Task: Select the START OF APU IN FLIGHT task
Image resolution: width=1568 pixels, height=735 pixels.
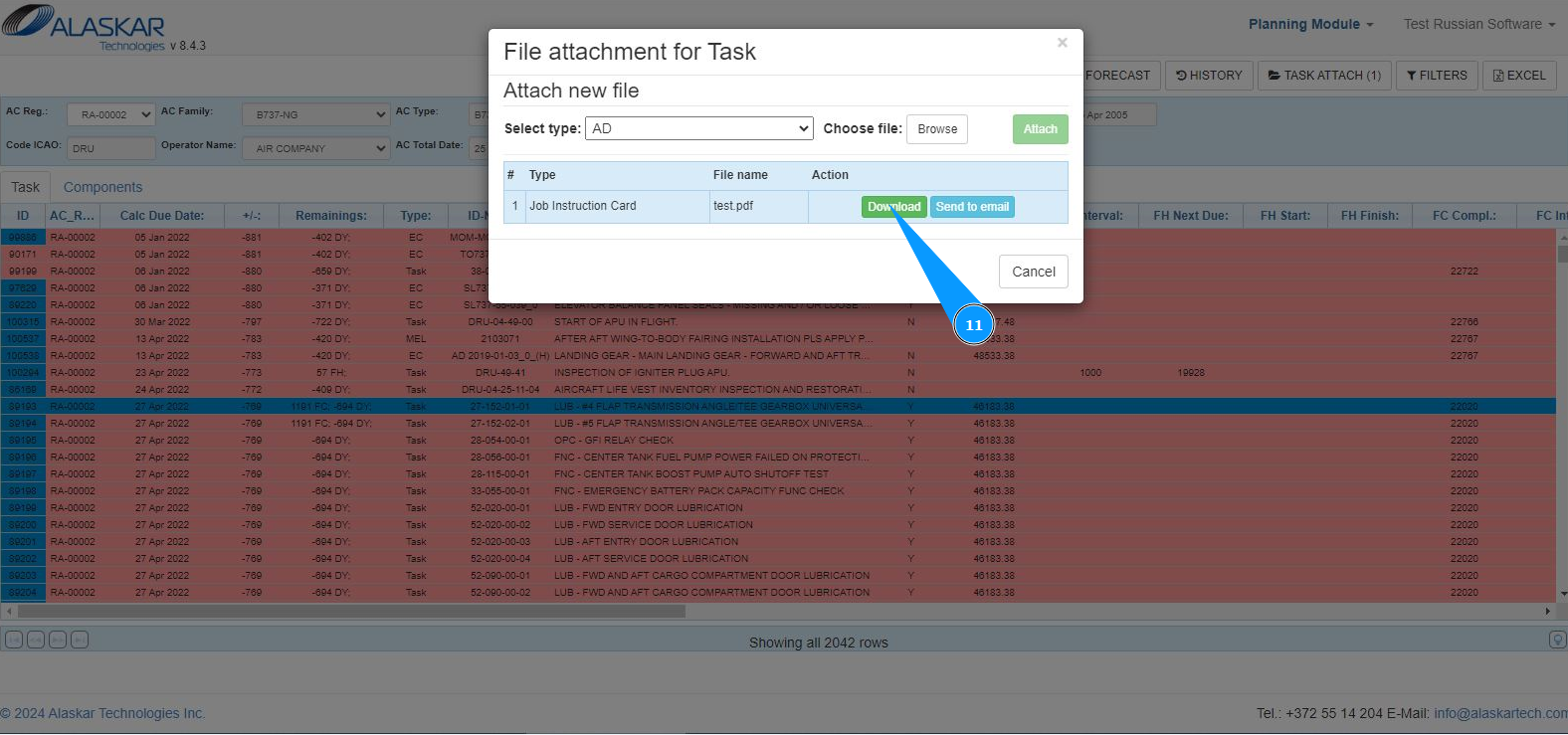Action: (x=616, y=322)
